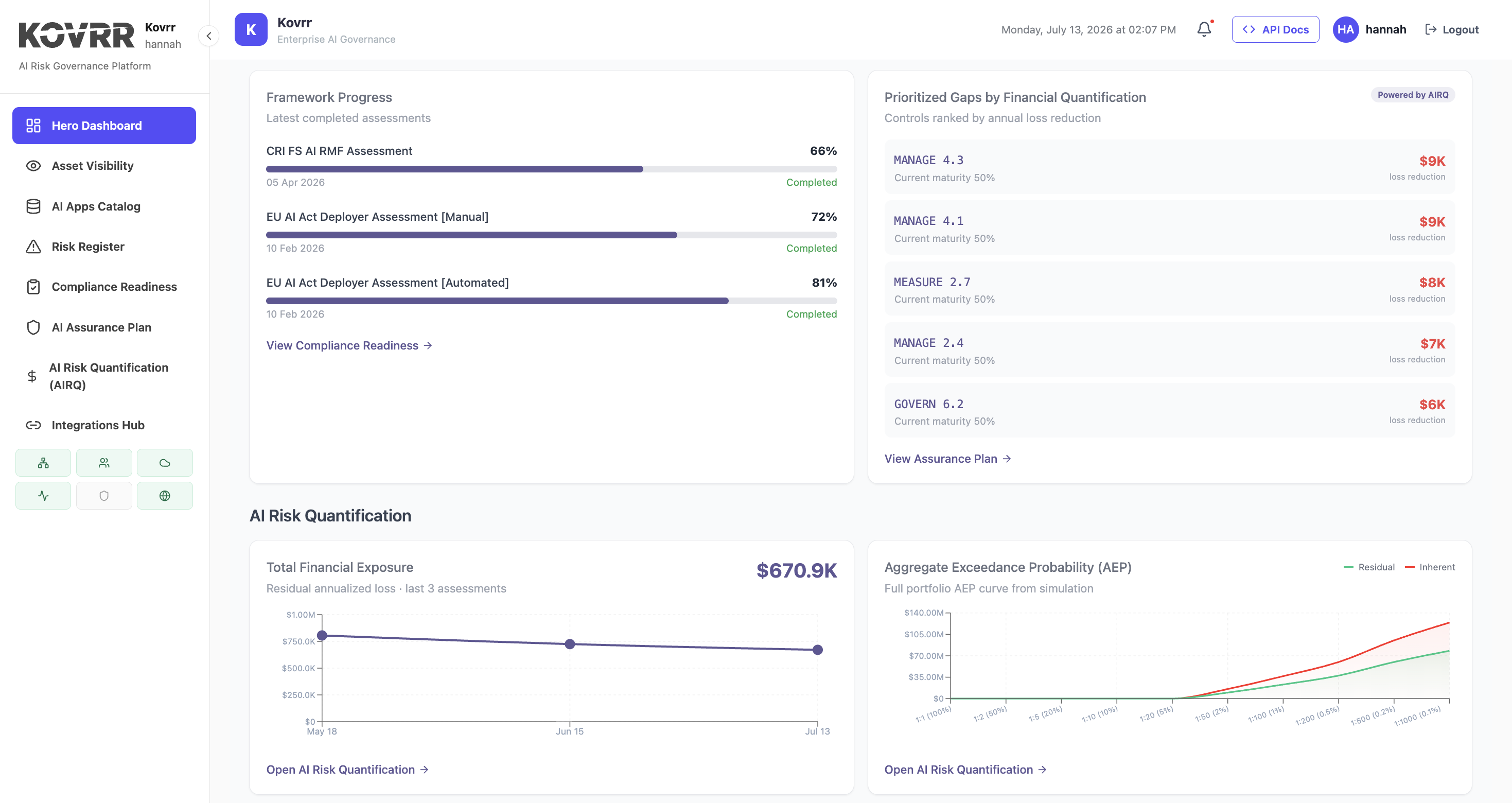Click the EU AI Act Deployer Assessment [Manual] title
This screenshot has height=803, width=1512.
(377, 217)
